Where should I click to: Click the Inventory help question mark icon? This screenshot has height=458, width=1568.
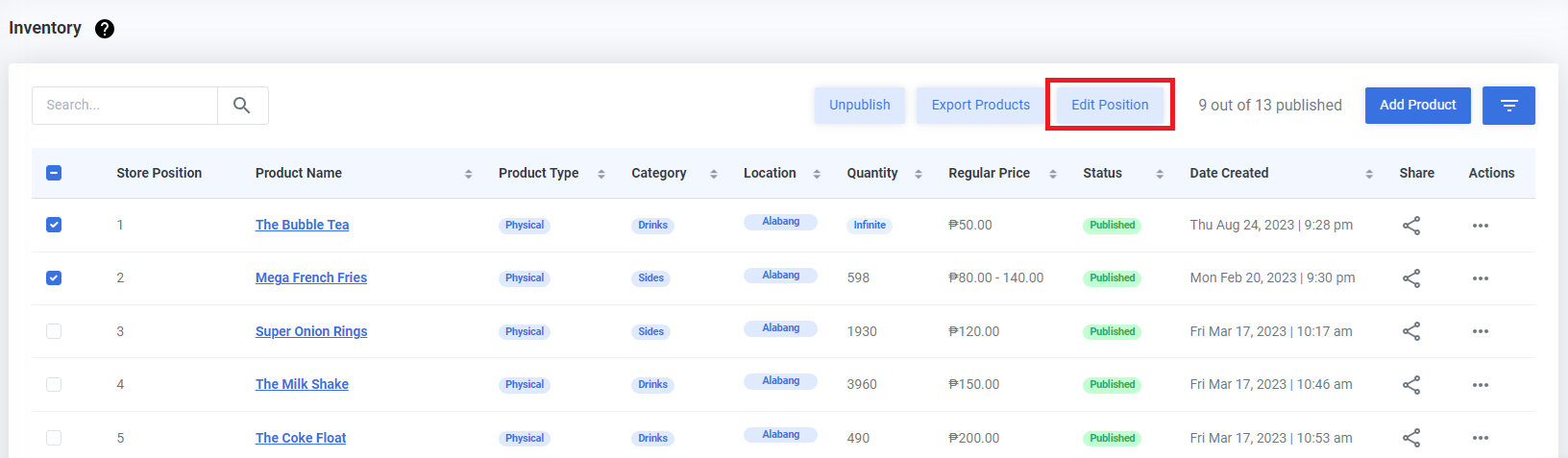[105, 29]
